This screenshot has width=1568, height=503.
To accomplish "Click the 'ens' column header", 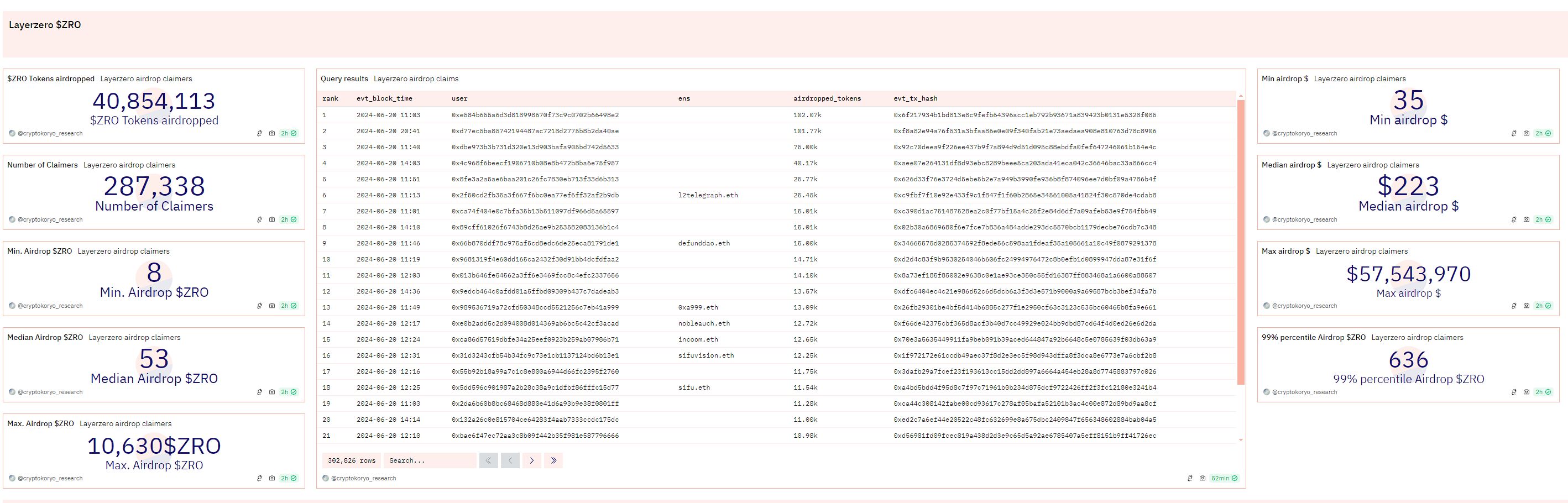I will click(684, 98).
